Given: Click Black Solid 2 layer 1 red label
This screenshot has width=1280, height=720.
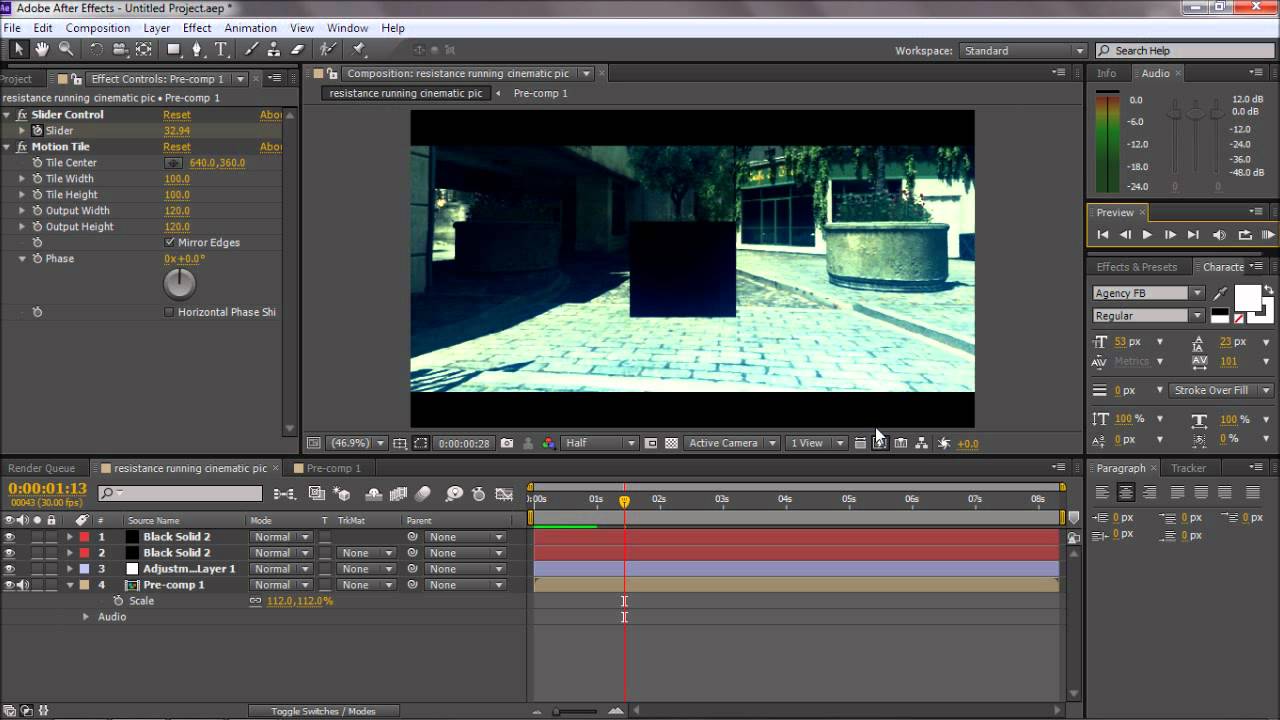Looking at the screenshot, I should coord(85,537).
